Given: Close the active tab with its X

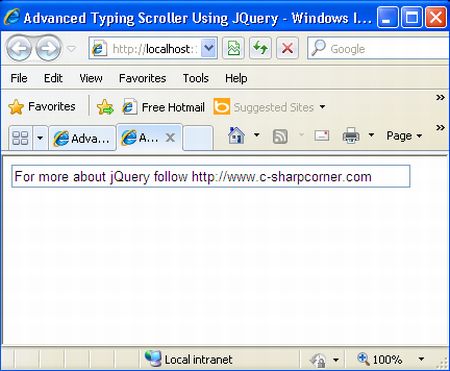Looking at the screenshot, I should pos(170,138).
